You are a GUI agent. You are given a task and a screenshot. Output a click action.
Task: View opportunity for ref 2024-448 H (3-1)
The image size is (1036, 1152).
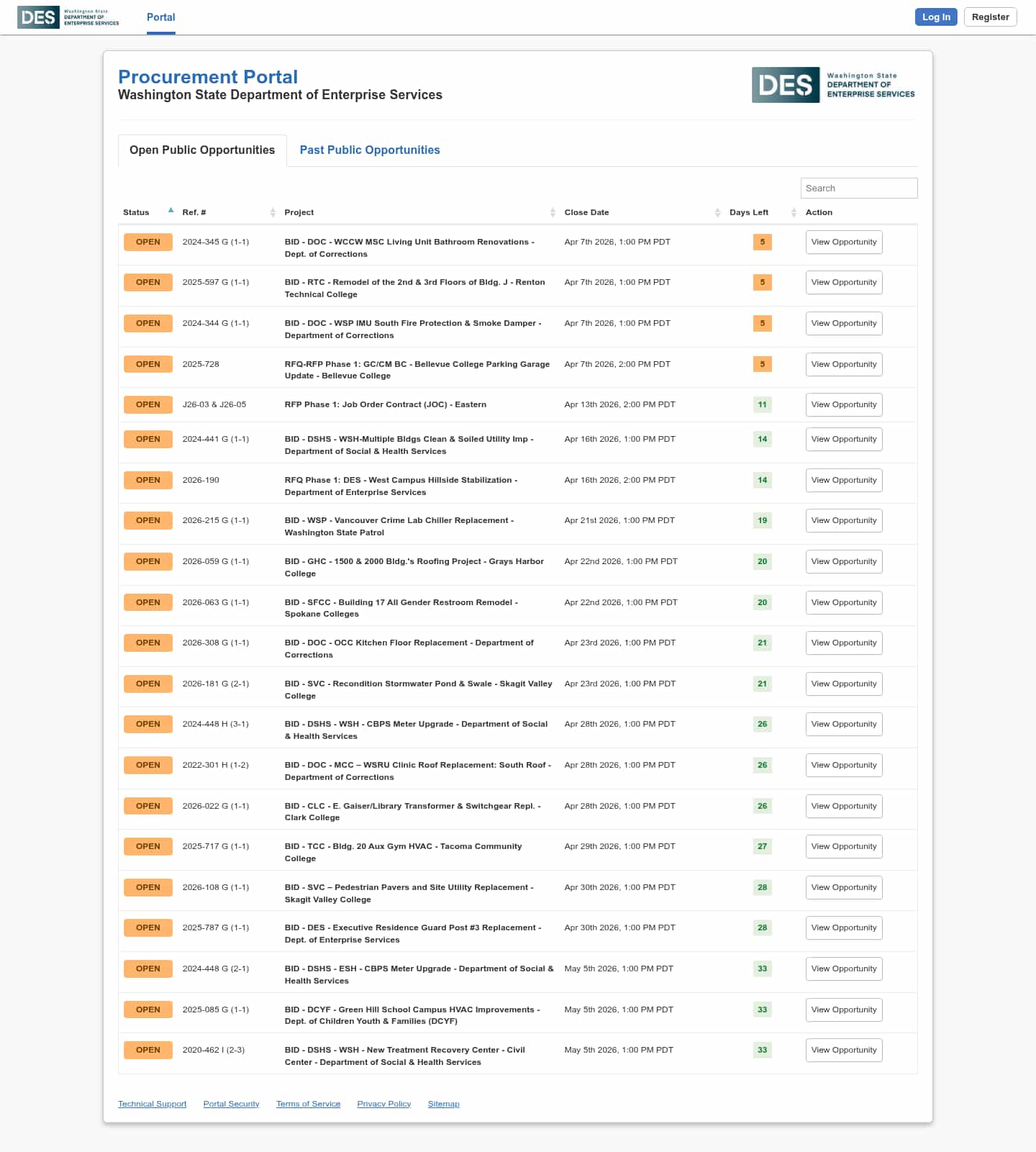[x=844, y=724]
